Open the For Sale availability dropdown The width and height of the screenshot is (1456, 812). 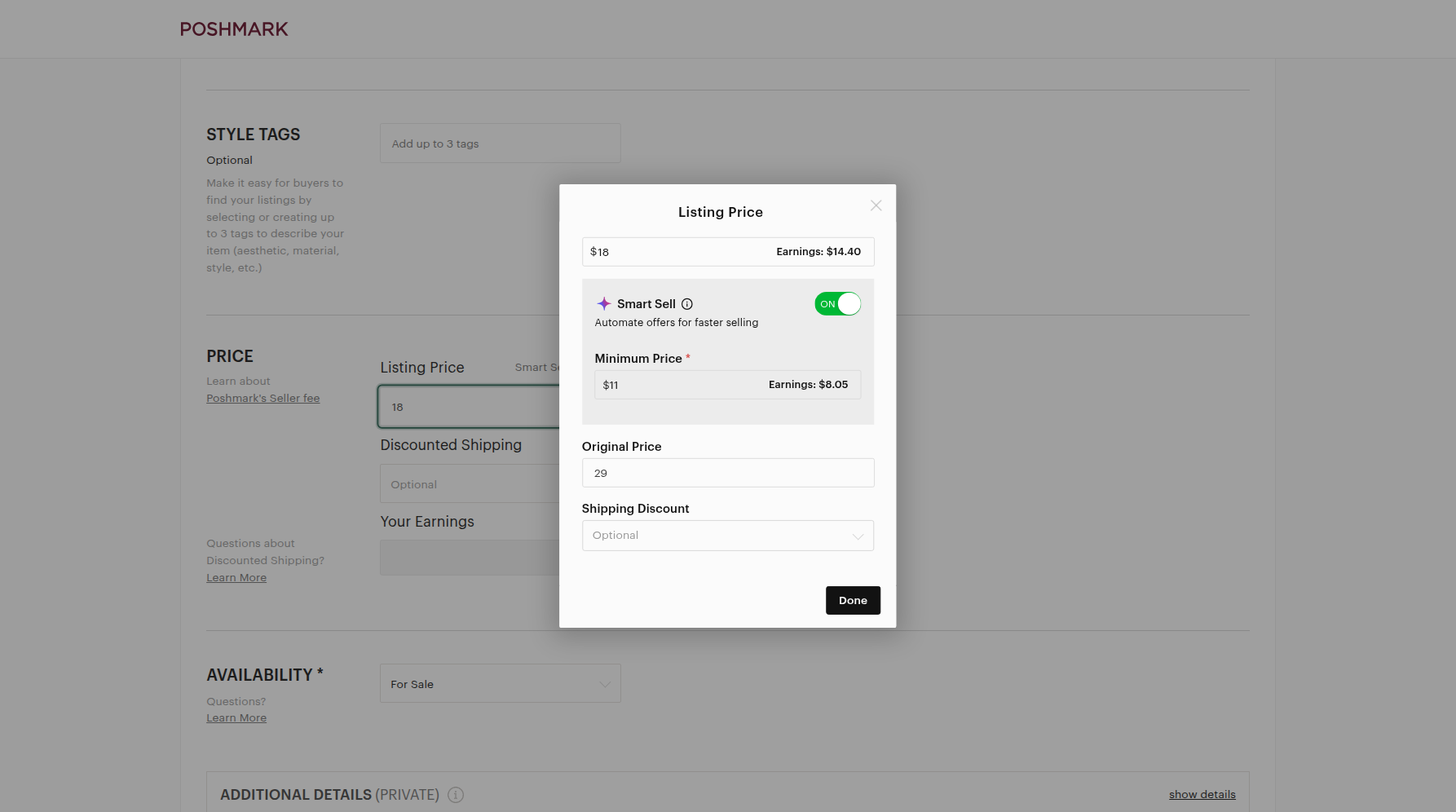[501, 683]
